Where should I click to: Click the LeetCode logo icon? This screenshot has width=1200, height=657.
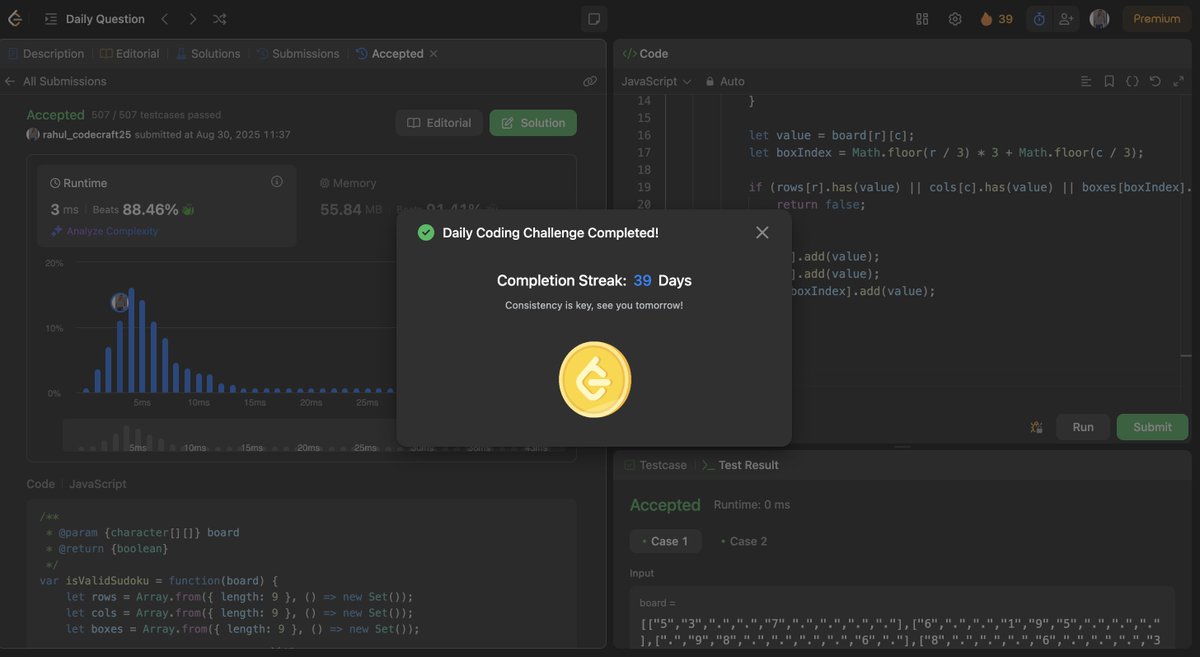[15, 18]
